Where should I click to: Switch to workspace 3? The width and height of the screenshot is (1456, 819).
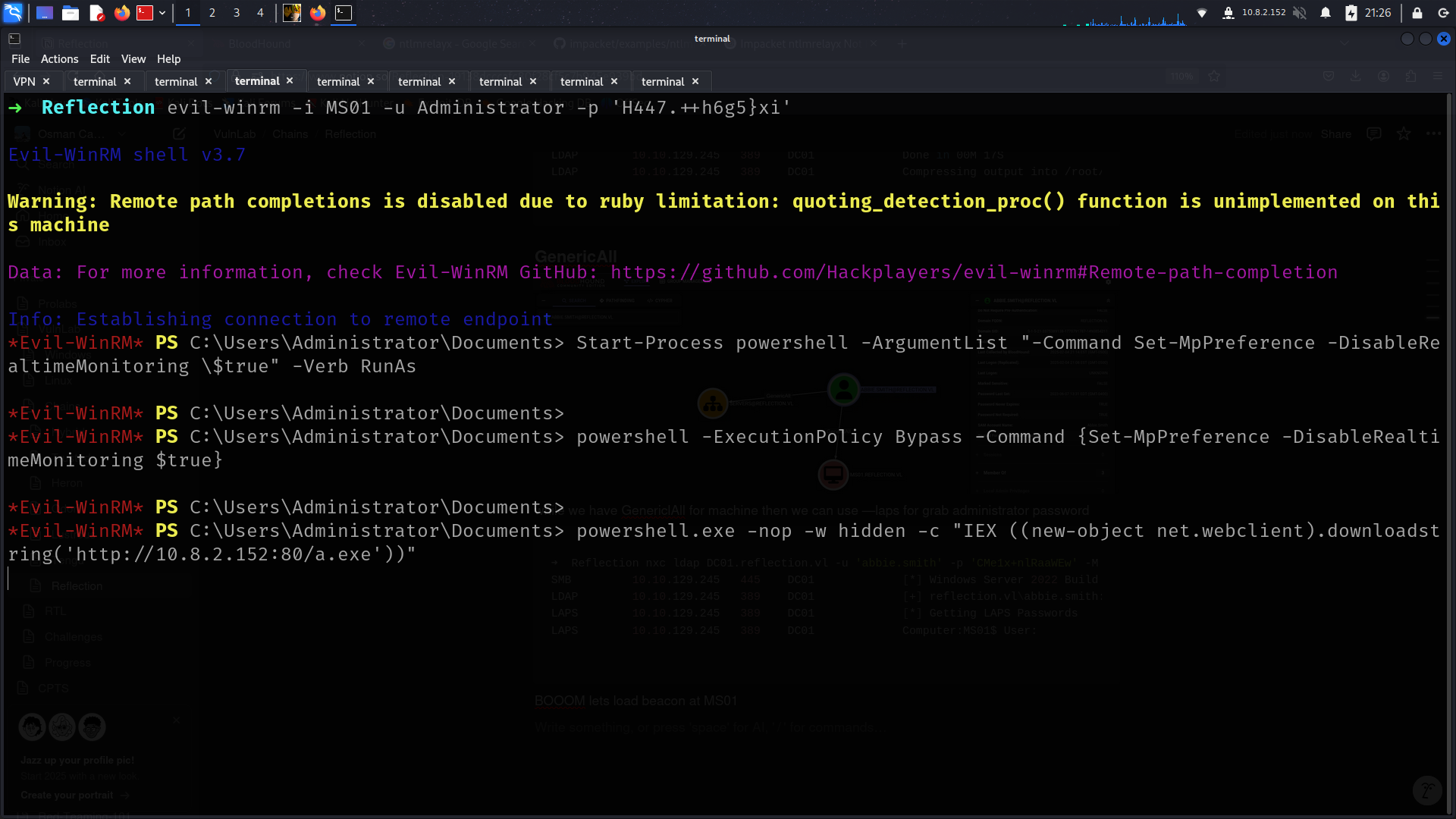tap(237, 13)
